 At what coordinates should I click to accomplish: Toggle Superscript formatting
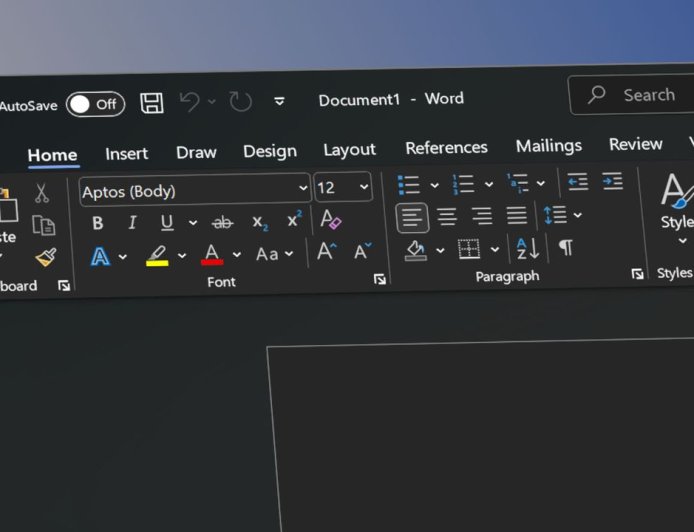point(294,219)
